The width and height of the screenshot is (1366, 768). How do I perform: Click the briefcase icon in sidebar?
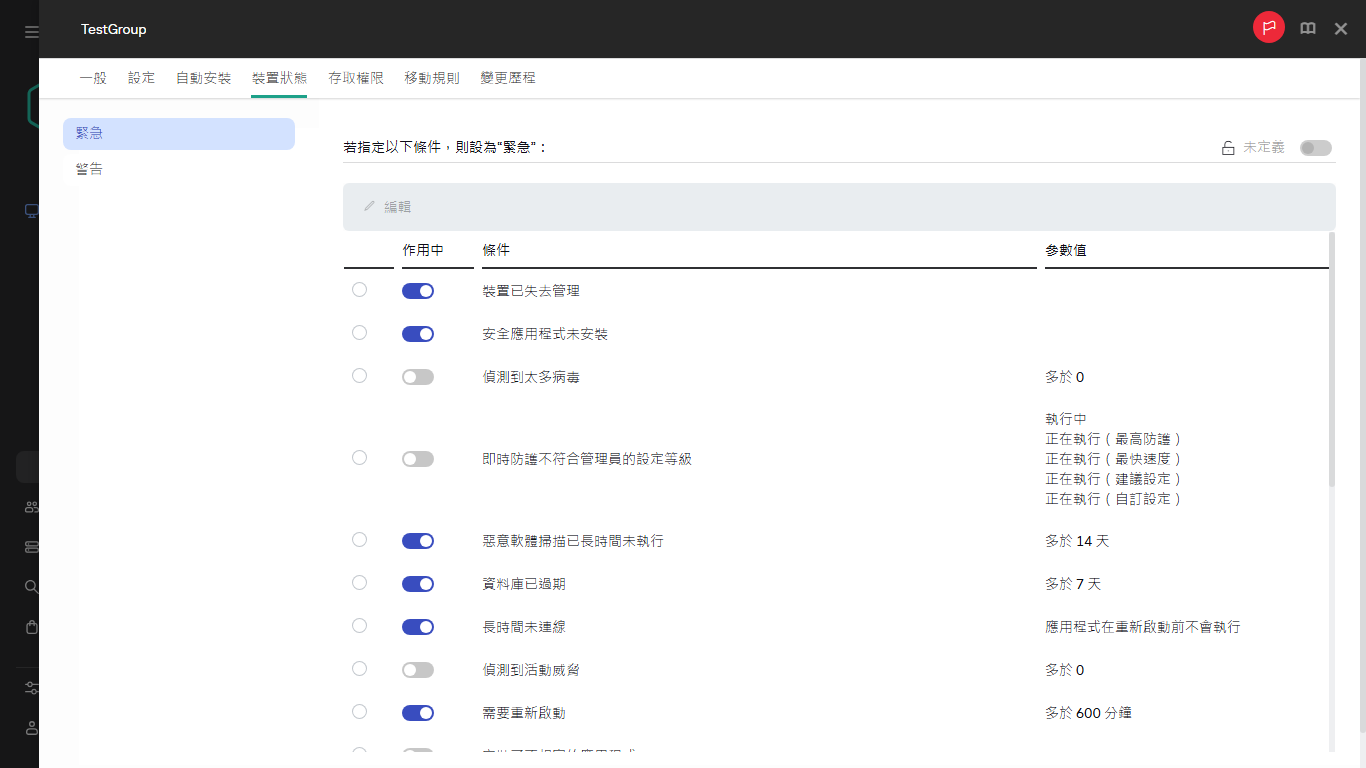[x=30, y=627]
